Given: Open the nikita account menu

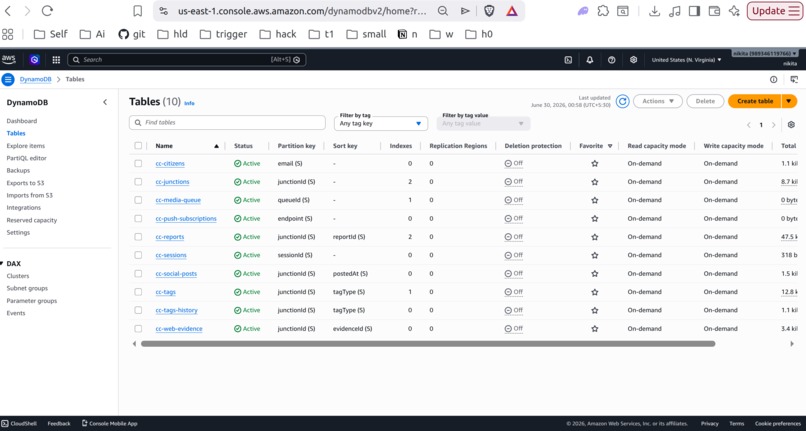Looking at the screenshot, I should coord(765,53).
